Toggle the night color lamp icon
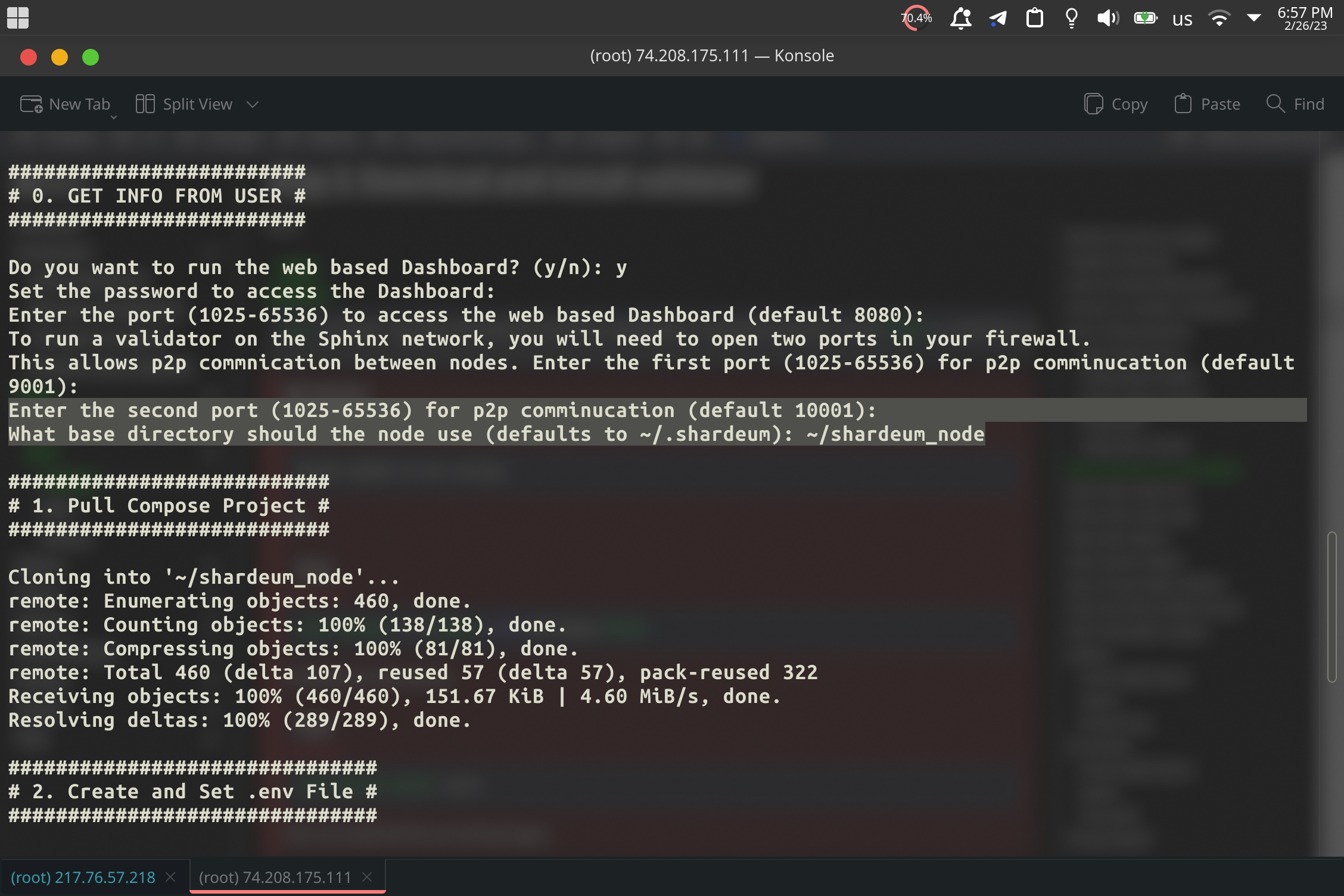 (1071, 18)
